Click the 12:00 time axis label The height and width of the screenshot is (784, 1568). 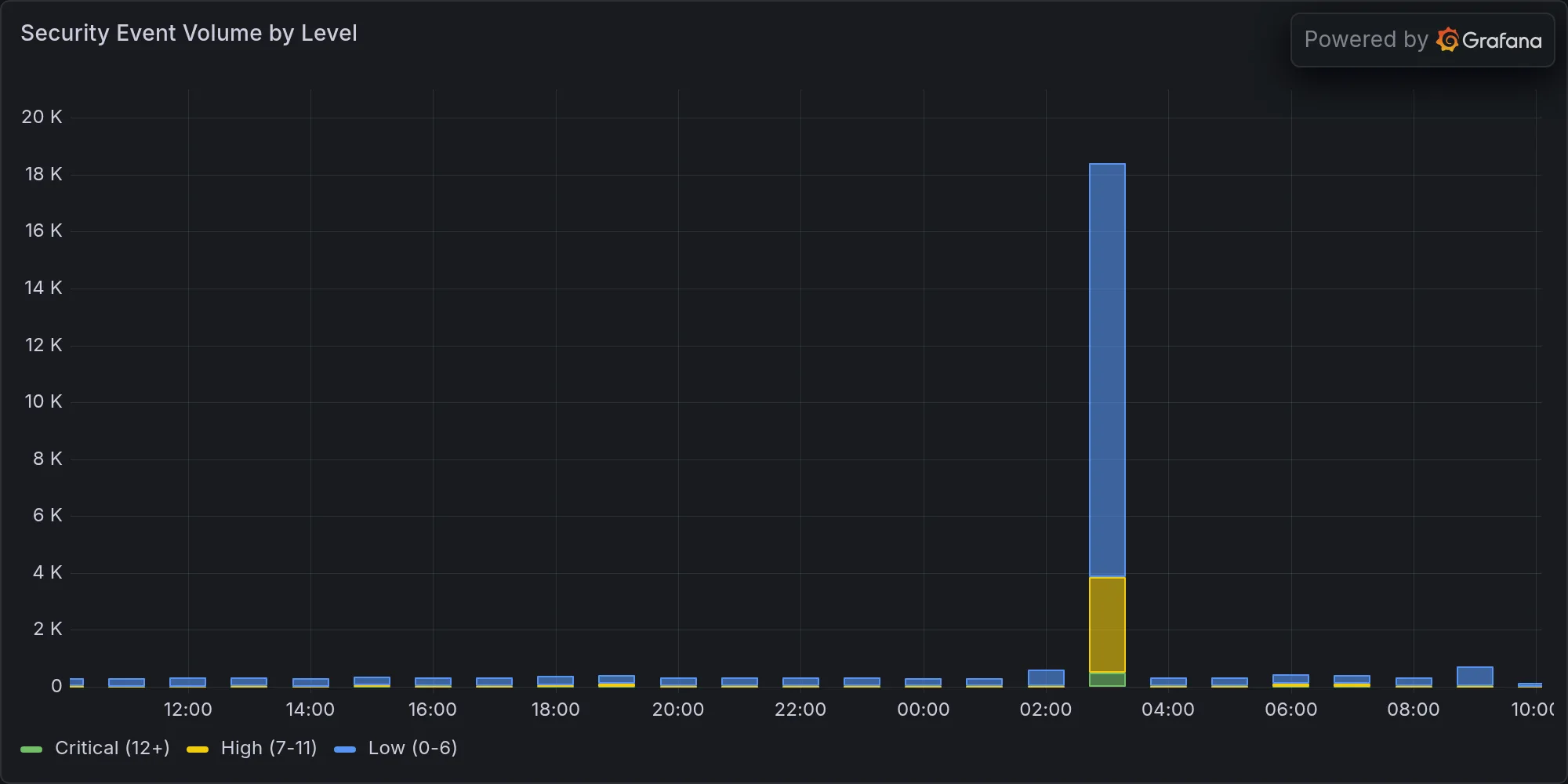click(188, 710)
